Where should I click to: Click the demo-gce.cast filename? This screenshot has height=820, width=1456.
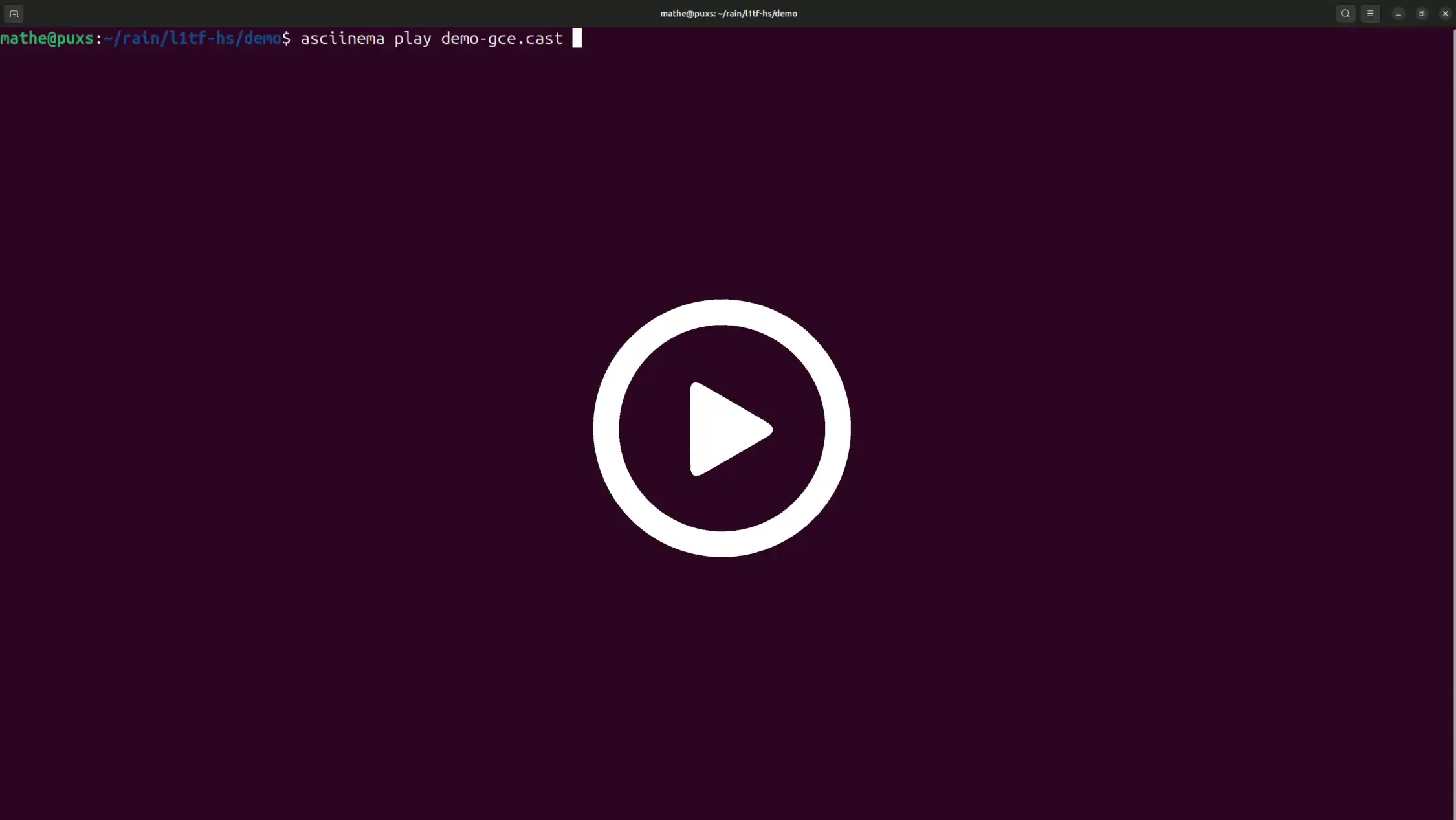(x=502, y=38)
